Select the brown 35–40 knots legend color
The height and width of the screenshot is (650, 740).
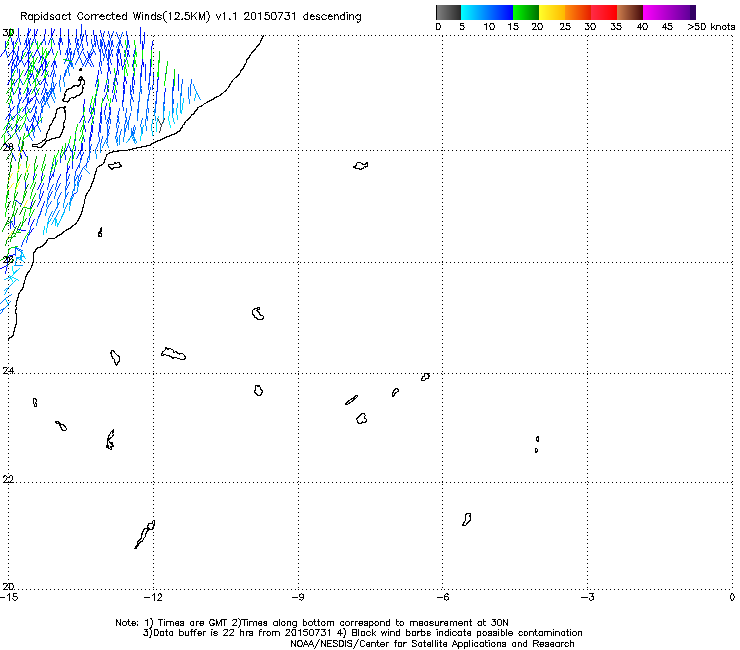[x=630, y=13]
